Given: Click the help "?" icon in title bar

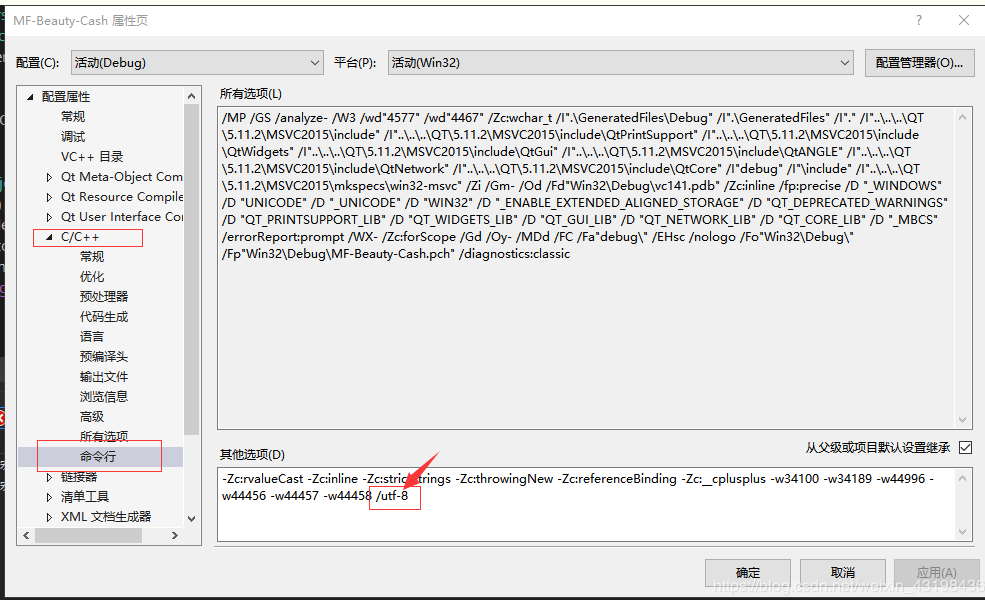Looking at the screenshot, I should (x=918, y=20).
